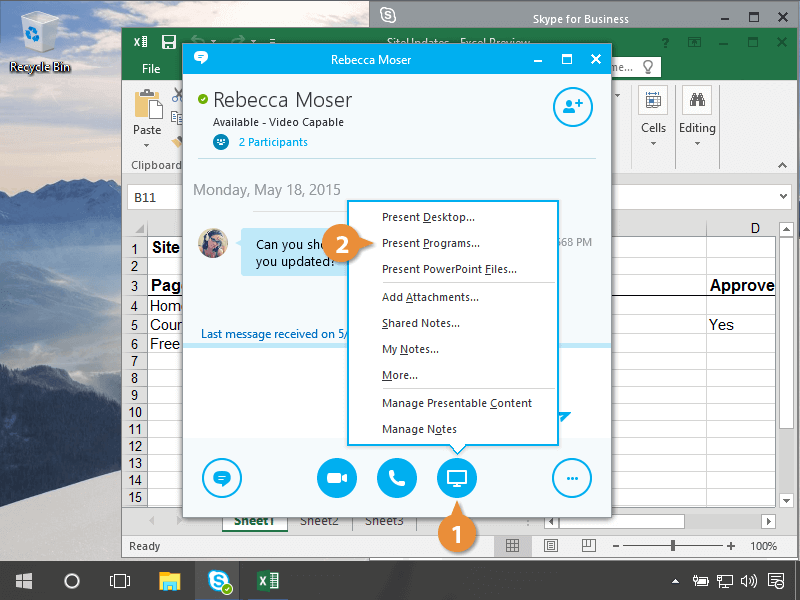Start an audio call with phone button
Image resolution: width=800 pixels, height=600 pixels.
pos(397,478)
